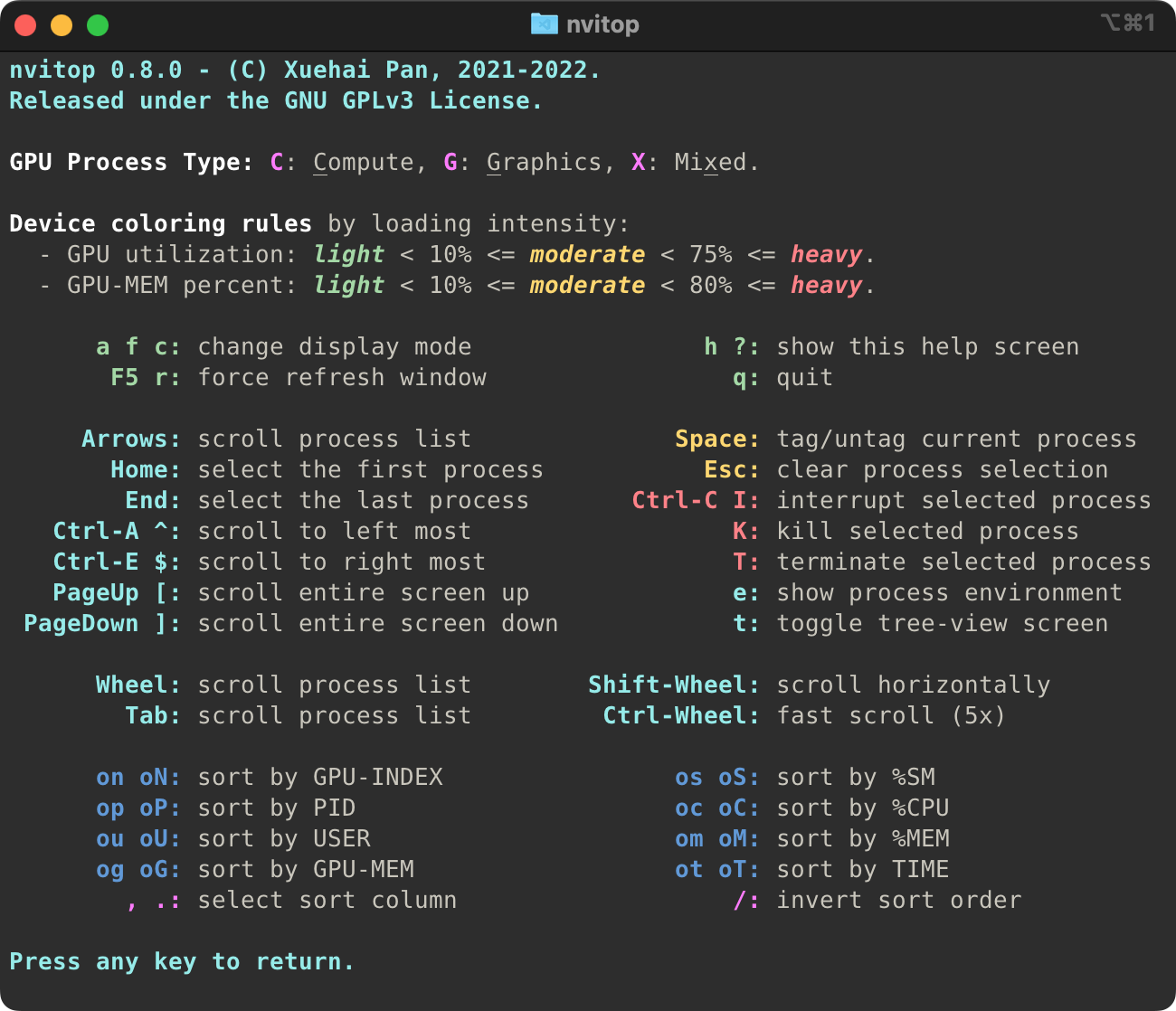This screenshot has height=1011, width=1176.
Task: Click the pink 'C' Compute type letter
Action: (277, 162)
